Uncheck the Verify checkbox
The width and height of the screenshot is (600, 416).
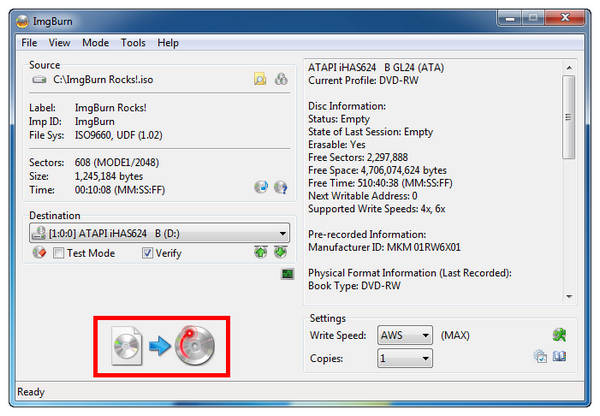click(148, 253)
